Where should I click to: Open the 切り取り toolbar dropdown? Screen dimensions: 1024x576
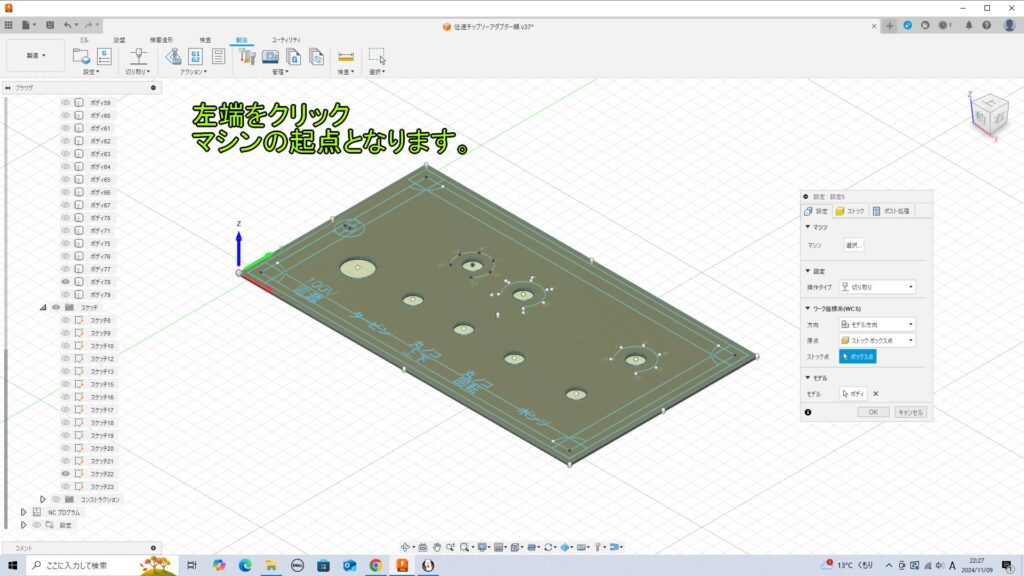point(138,72)
